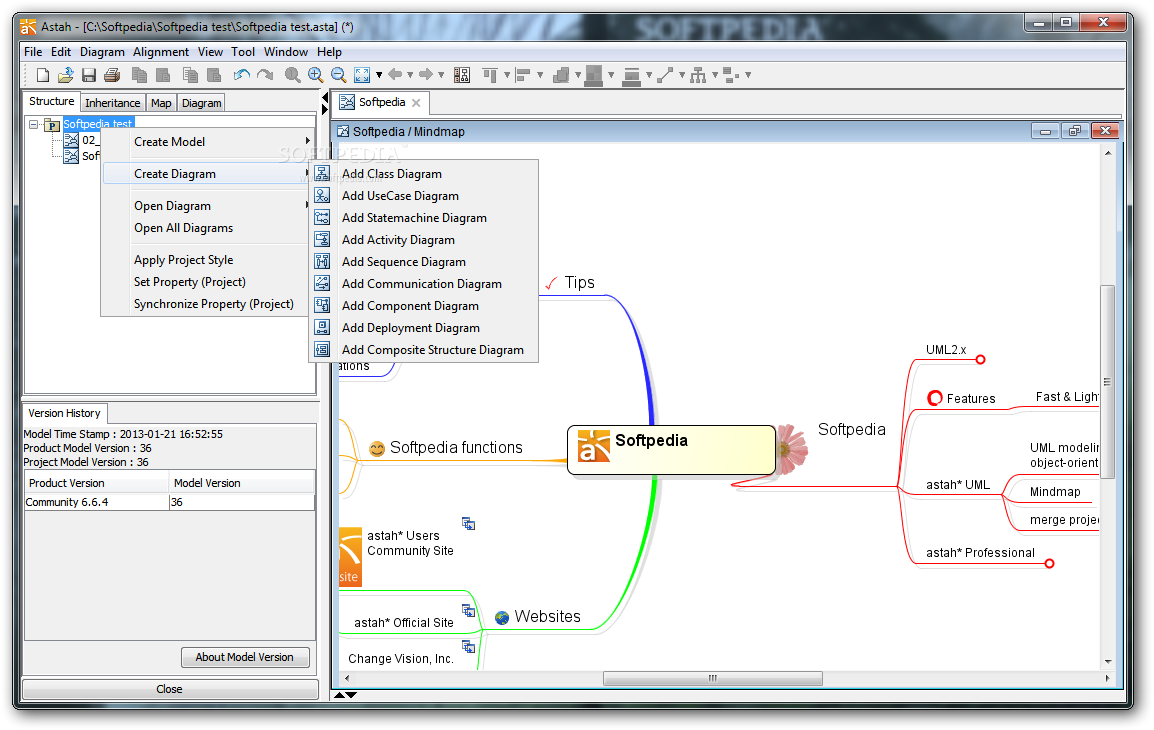The width and height of the screenshot is (1154, 730).
Task: Click the Forward navigation arrow icon
Action: coord(426,74)
